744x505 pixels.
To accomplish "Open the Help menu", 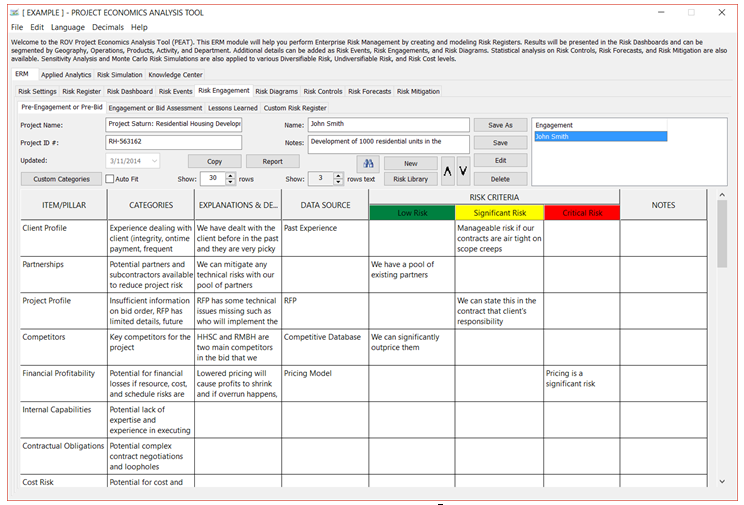I will coord(139,27).
